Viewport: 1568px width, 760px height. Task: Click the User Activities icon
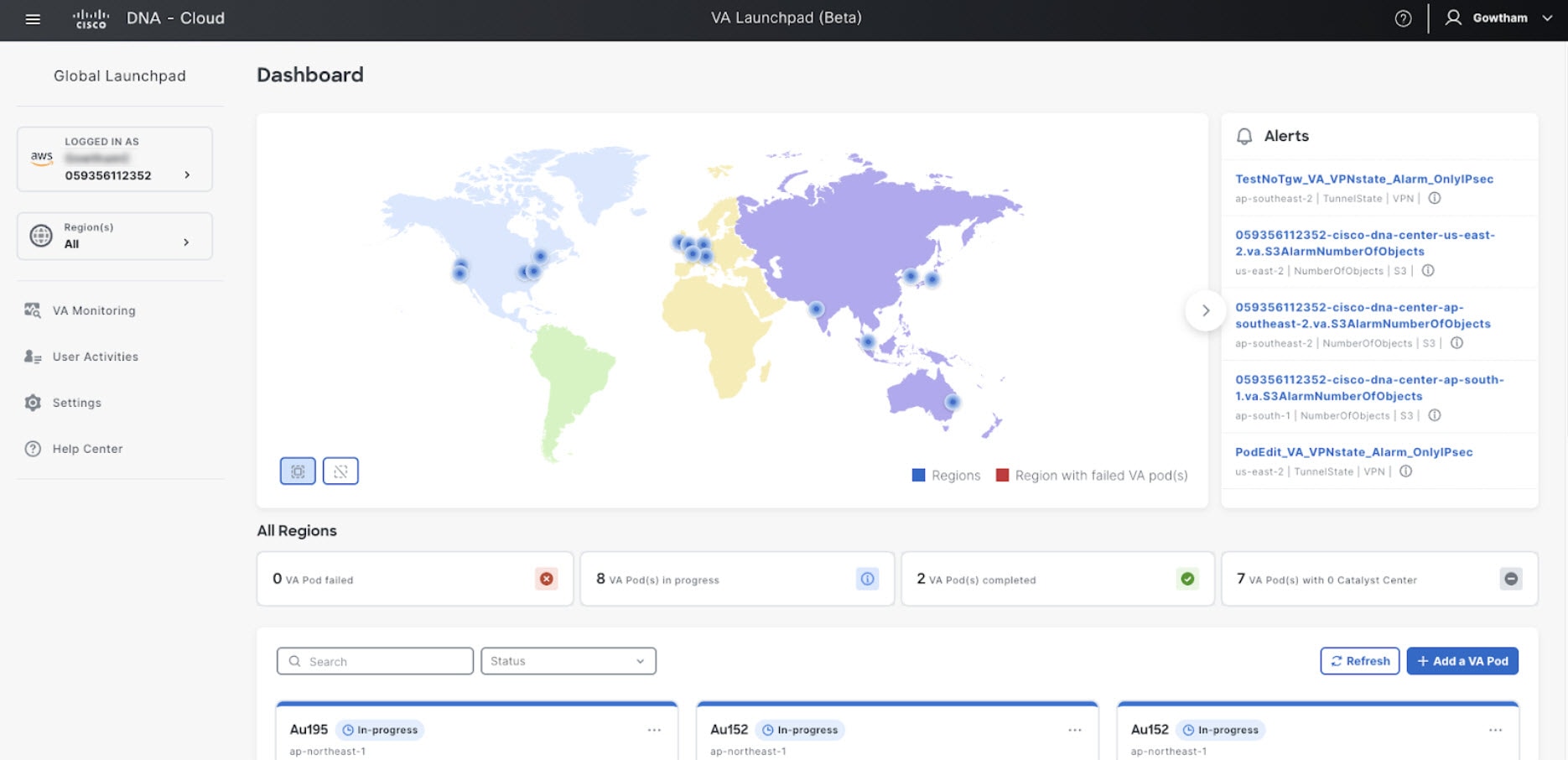[33, 357]
